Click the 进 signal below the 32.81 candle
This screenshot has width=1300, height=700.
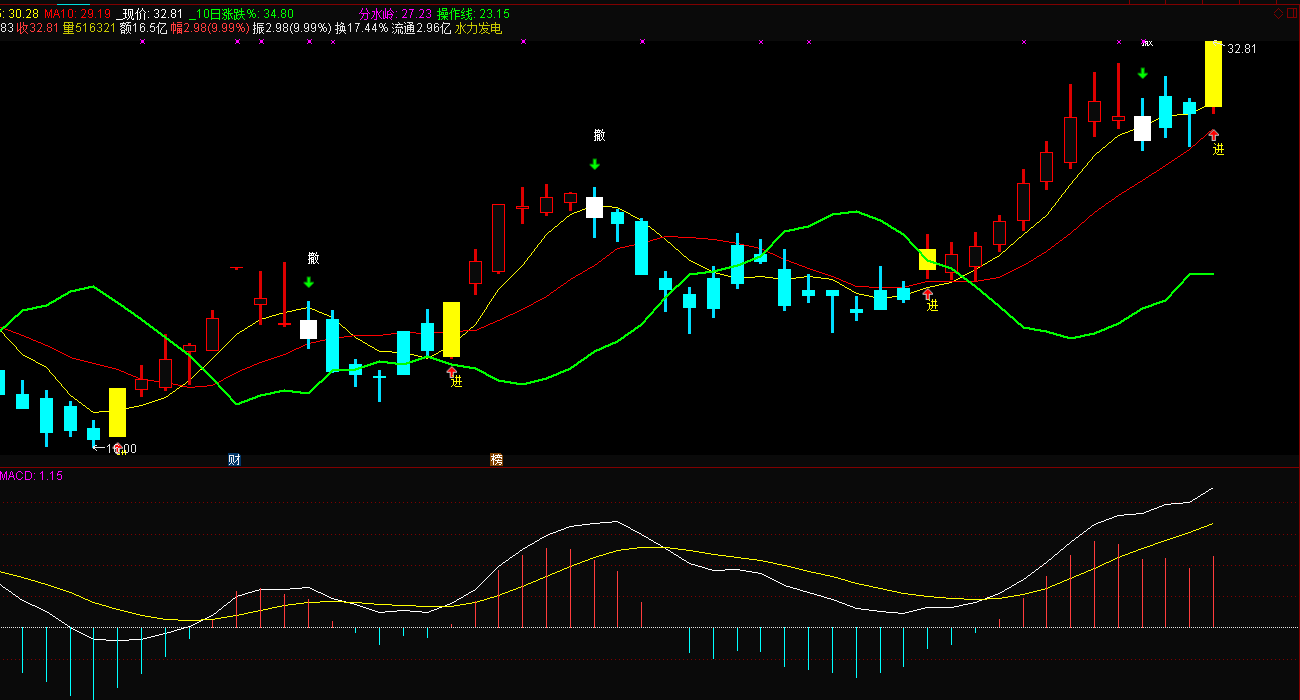coord(1218,149)
